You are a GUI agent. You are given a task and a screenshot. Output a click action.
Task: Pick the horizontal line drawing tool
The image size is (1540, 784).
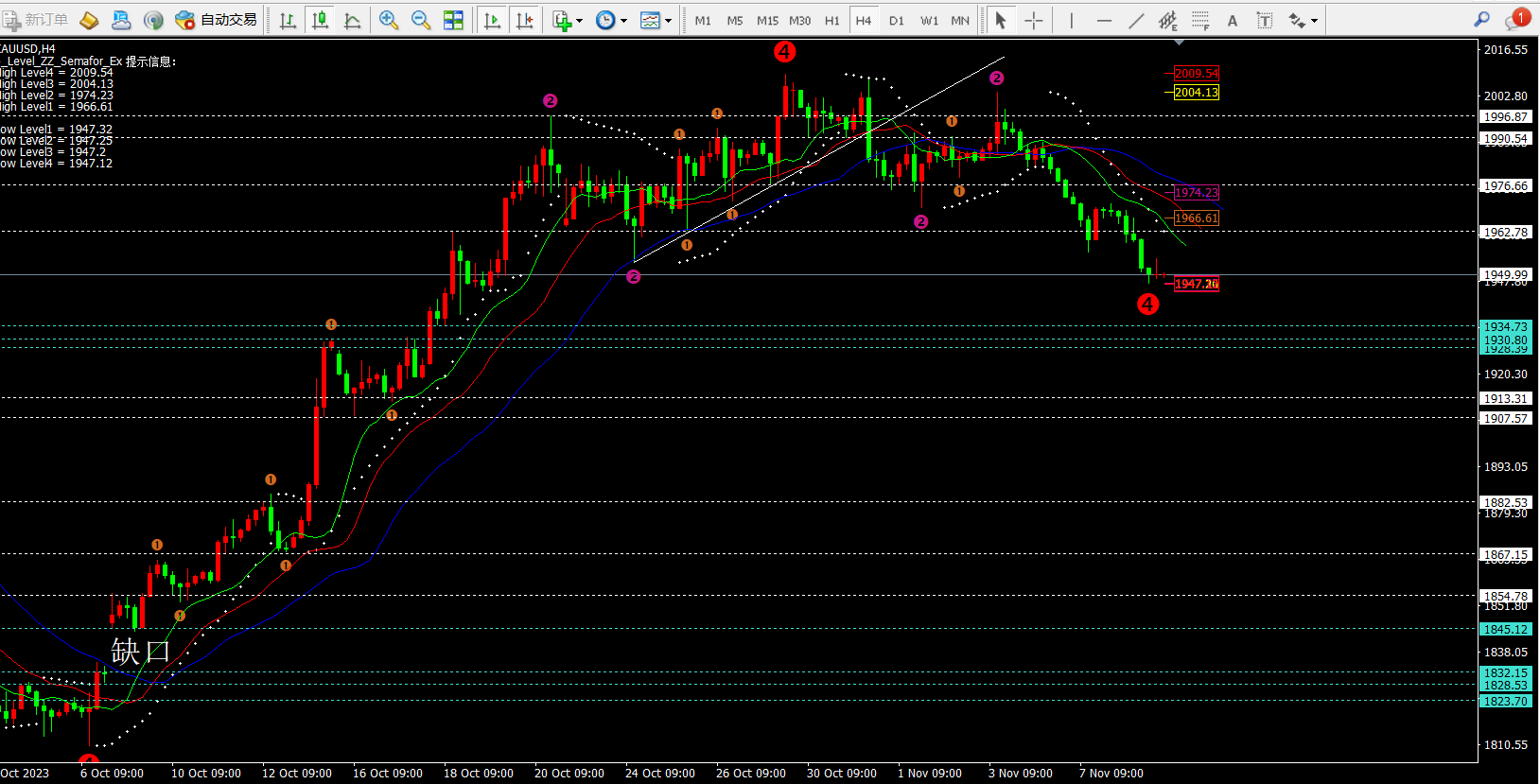(1104, 20)
